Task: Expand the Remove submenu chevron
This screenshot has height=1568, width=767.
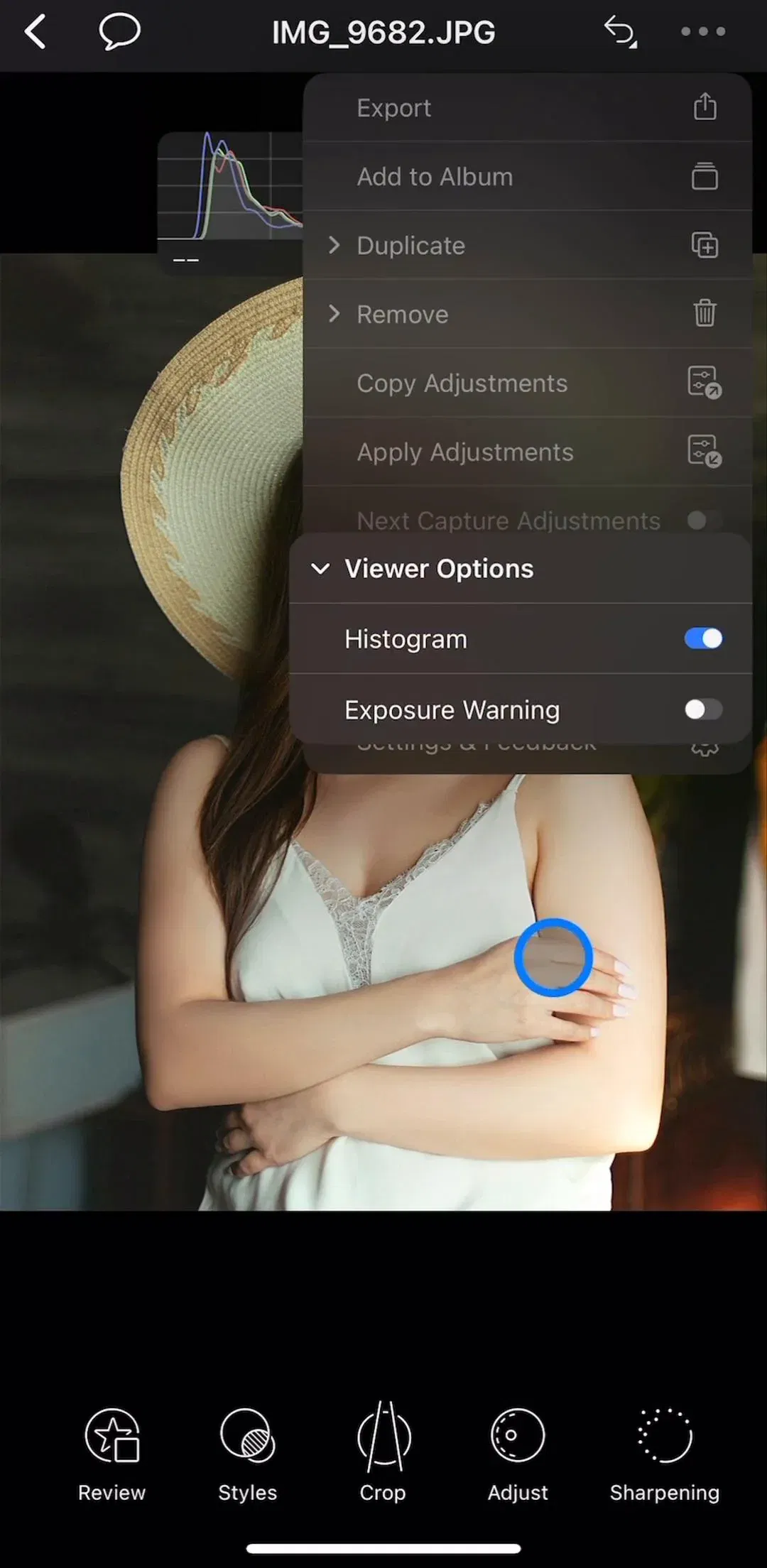Action: coord(334,313)
